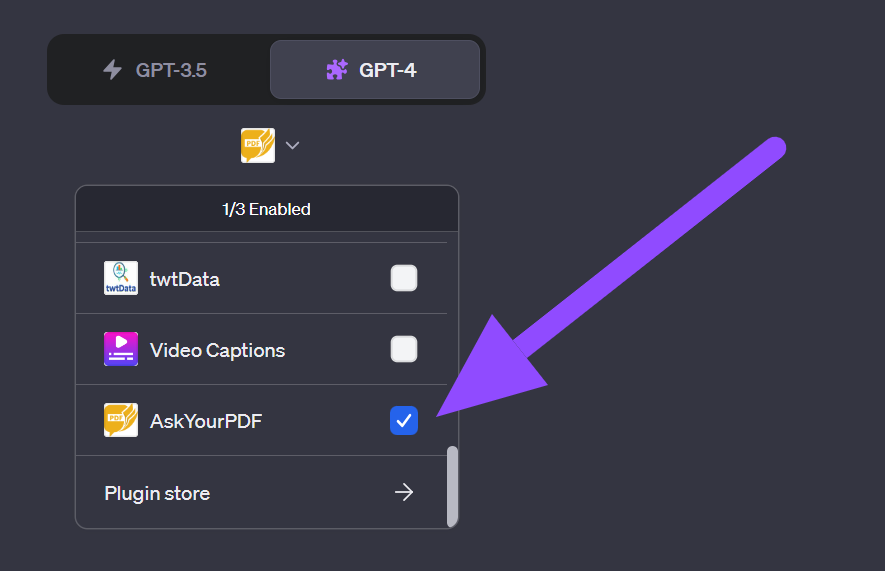Click the AskYourPDF icon in the list
This screenshot has width=885, height=571.
coord(121,420)
